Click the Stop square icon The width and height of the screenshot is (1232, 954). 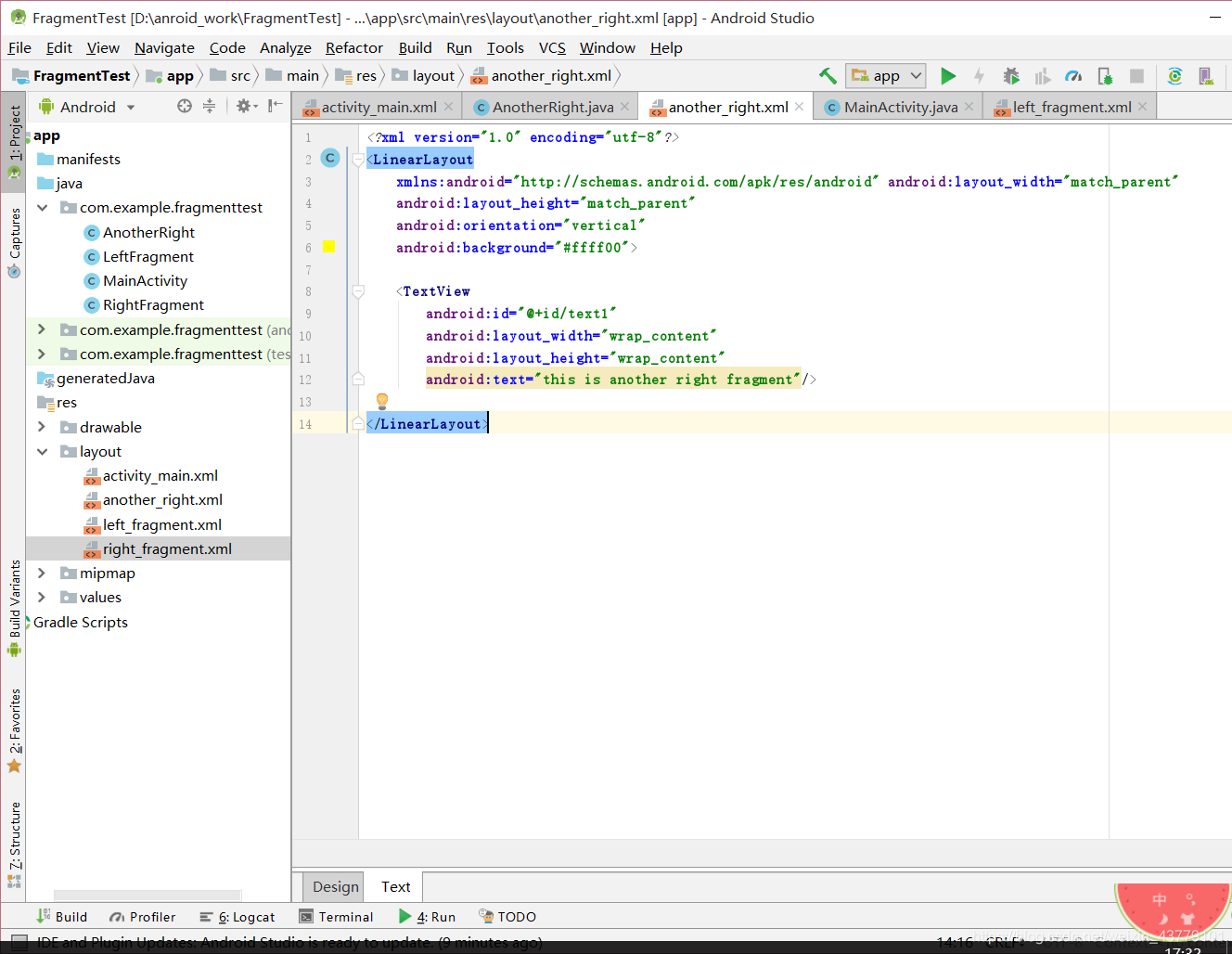click(1136, 76)
